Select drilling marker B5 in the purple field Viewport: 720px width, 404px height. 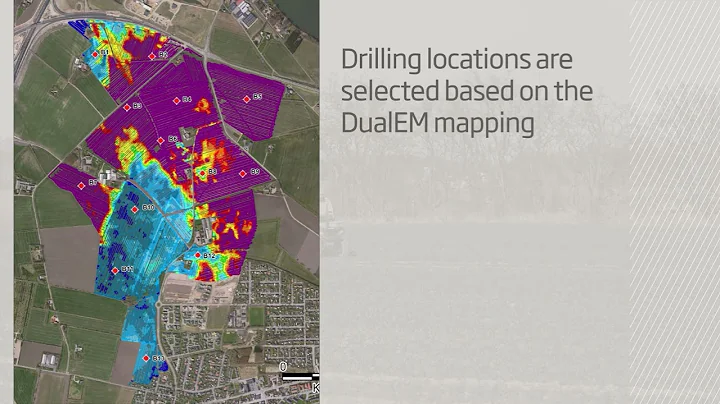click(x=247, y=99)
